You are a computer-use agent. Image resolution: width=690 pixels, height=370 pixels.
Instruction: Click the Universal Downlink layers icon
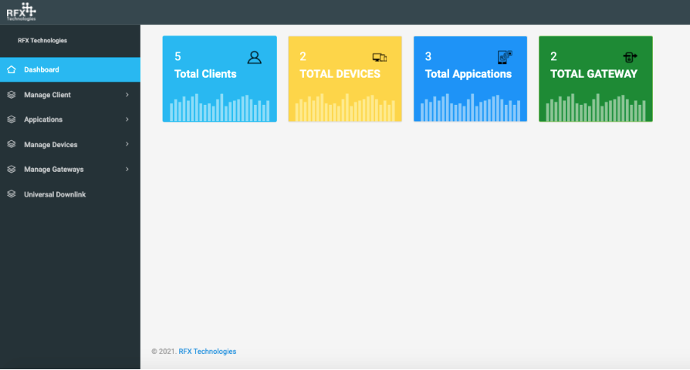click(11, 194)
